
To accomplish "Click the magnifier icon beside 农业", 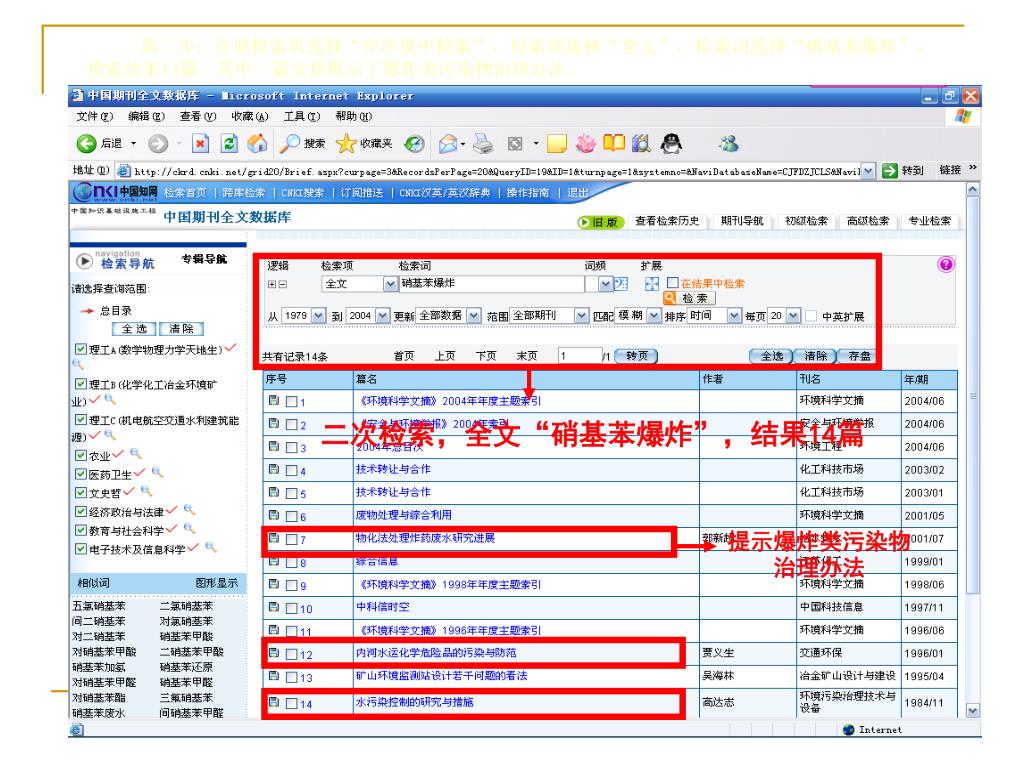I will click(x=136, y=453).
